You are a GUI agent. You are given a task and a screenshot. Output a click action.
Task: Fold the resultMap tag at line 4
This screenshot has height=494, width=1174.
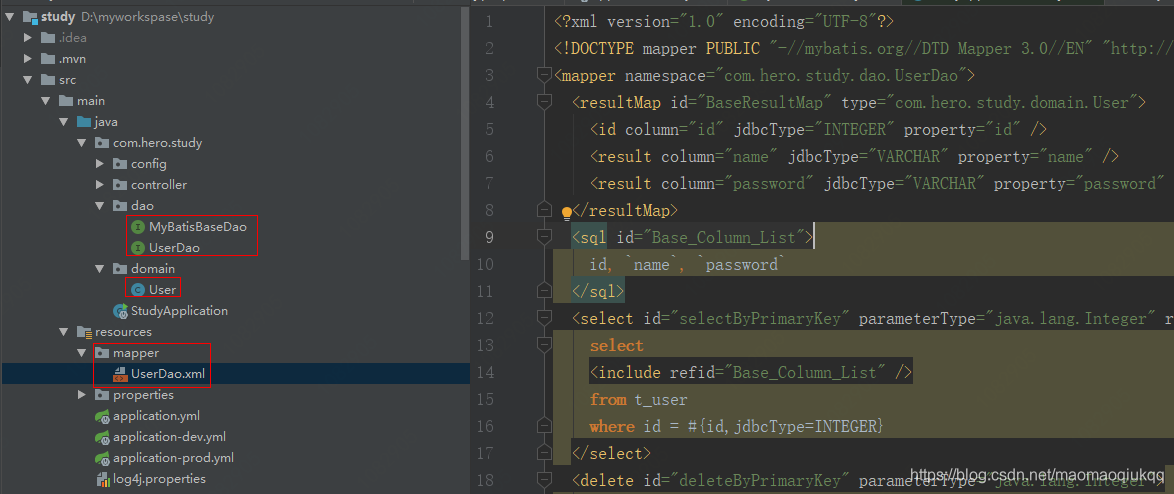pos(544,102)
